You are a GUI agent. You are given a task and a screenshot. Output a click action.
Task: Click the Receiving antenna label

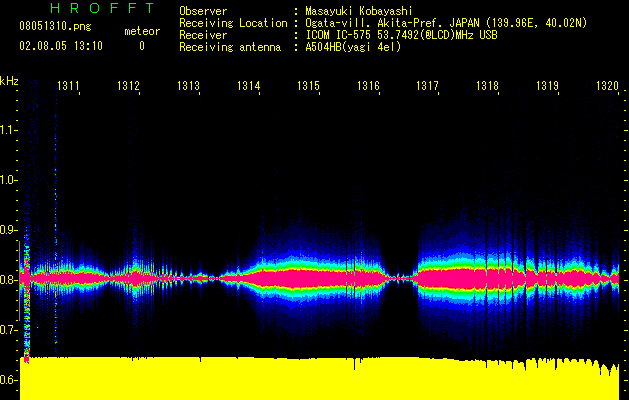point(230,47)
